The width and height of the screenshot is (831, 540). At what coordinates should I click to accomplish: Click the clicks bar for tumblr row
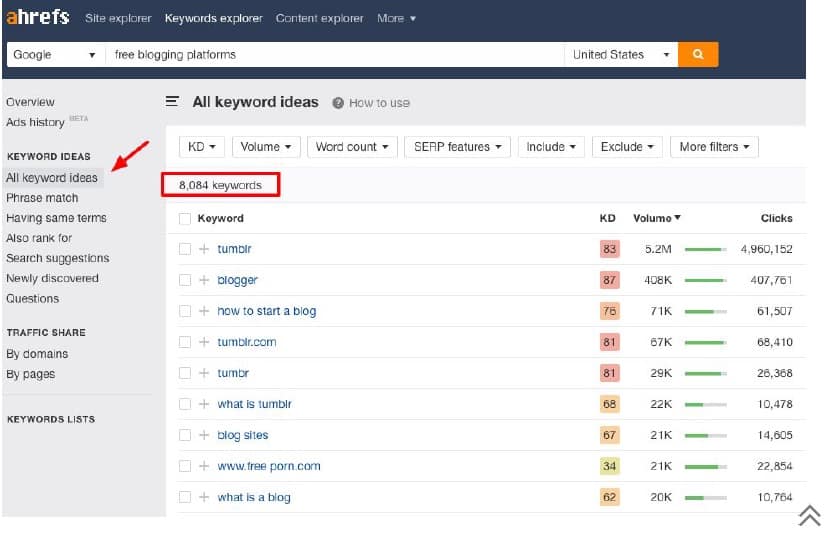click(705, 249)
